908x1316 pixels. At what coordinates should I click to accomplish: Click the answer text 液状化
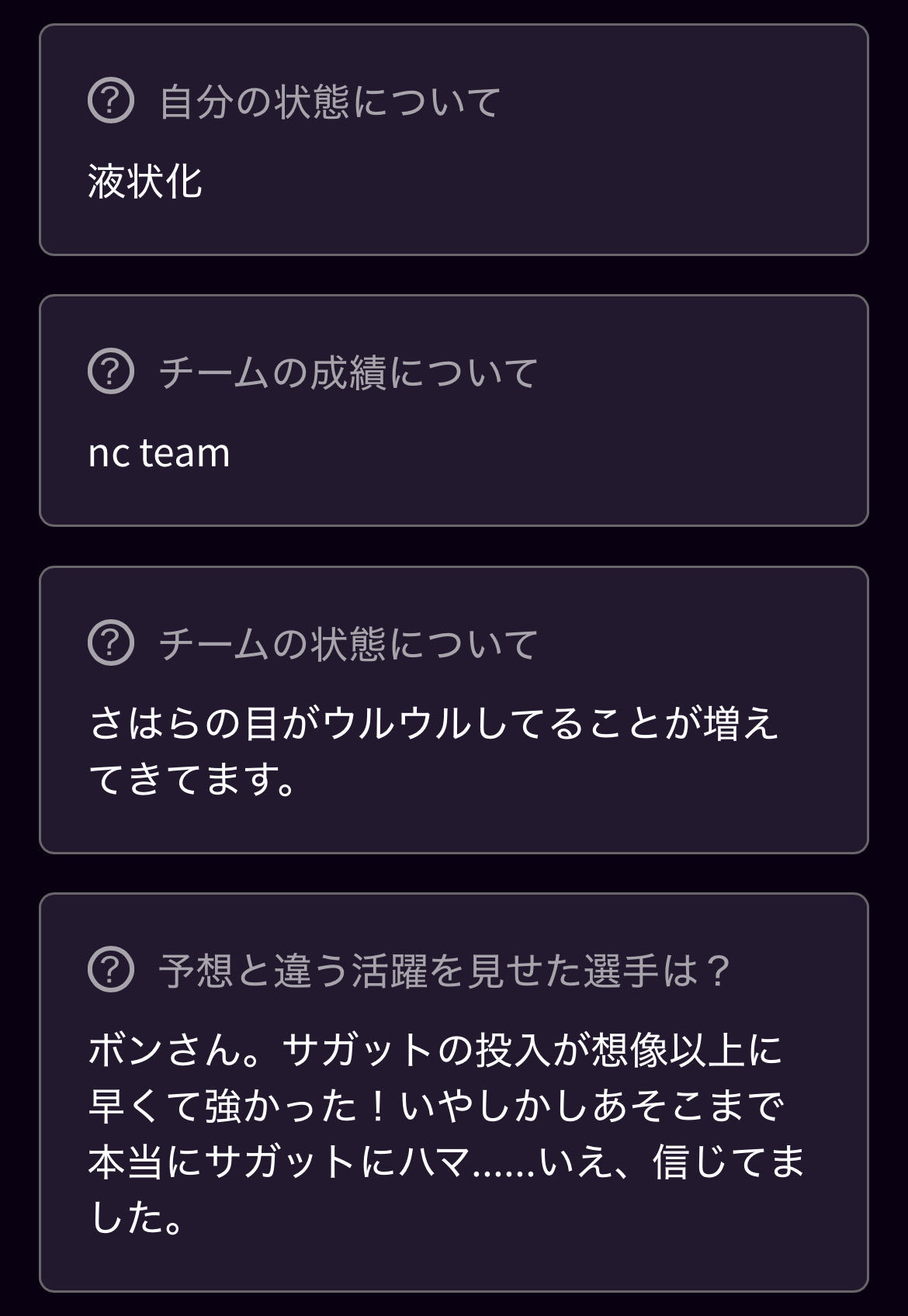coord(145,182)
